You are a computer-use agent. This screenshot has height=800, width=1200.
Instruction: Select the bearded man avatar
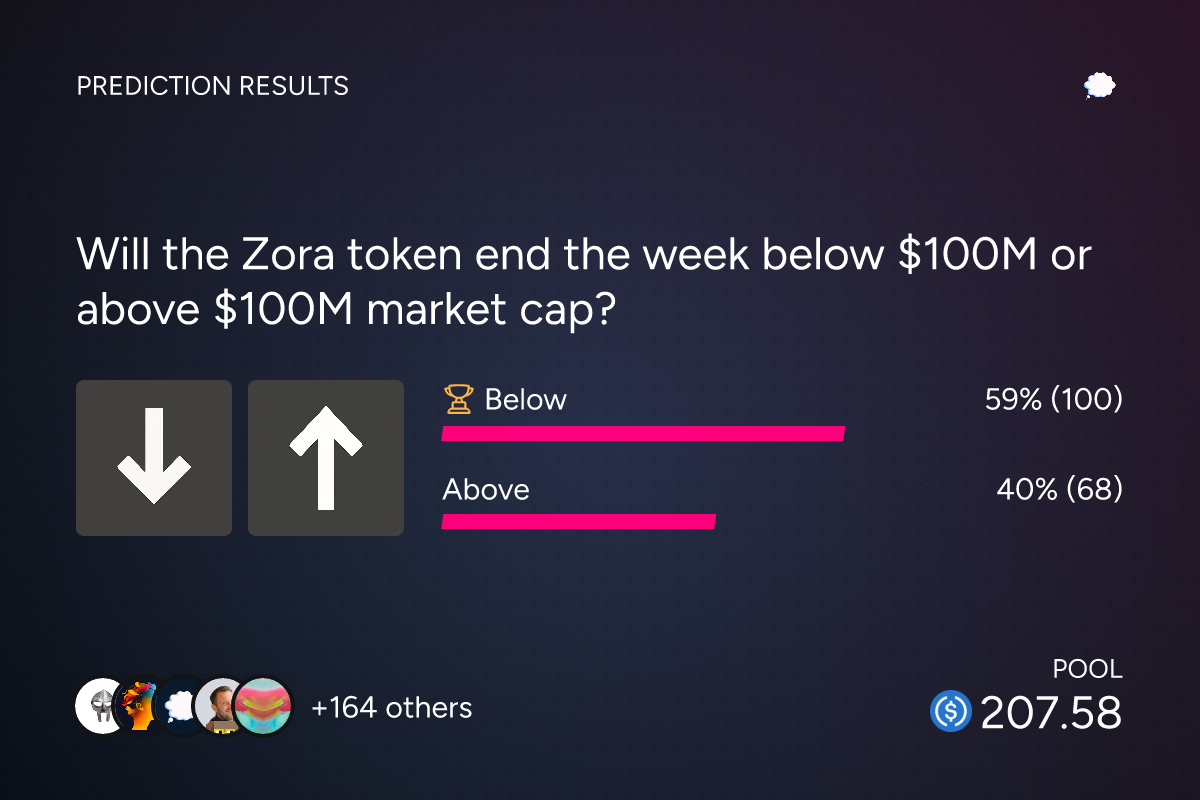click(x=220, y=707)
